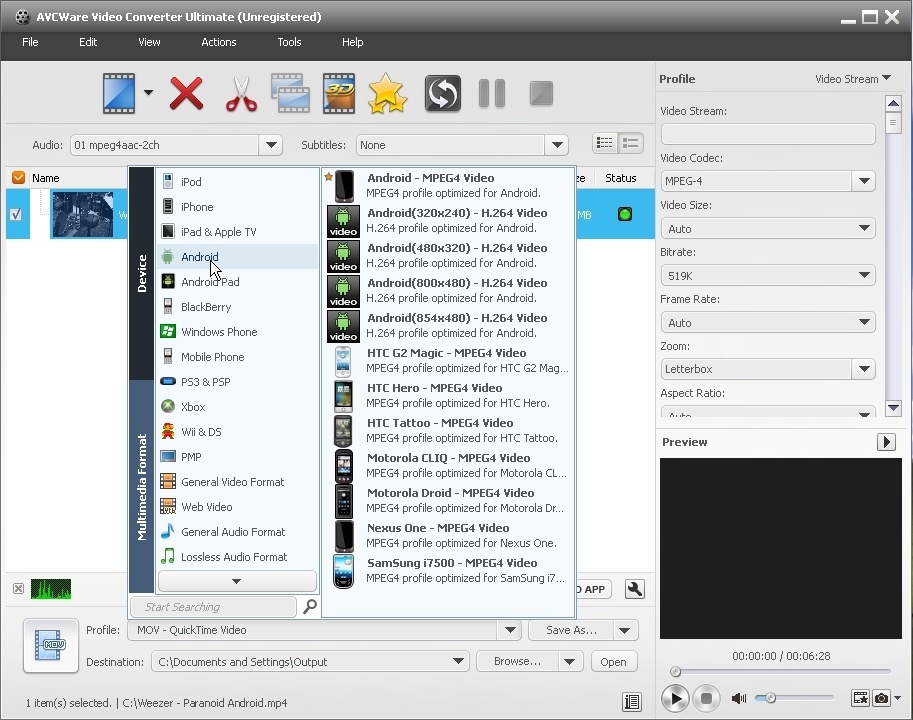The width and height of the screenshot is (913, 720).
Task: Click the Start Searching field
Action: [x=212, y=606]
